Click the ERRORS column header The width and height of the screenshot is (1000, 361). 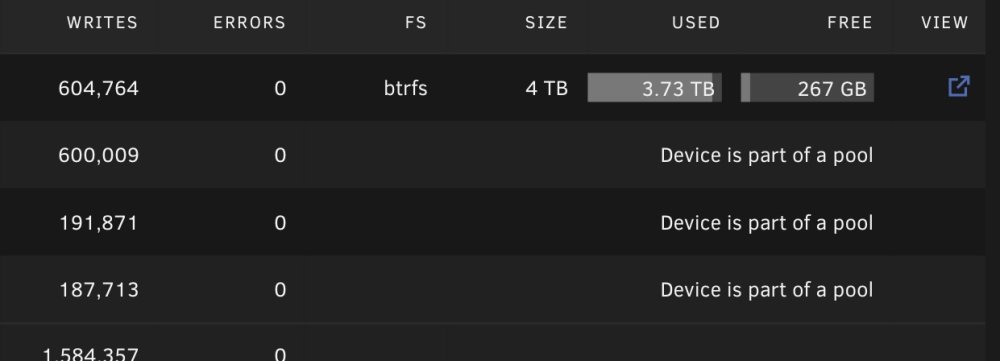point(249,23)
